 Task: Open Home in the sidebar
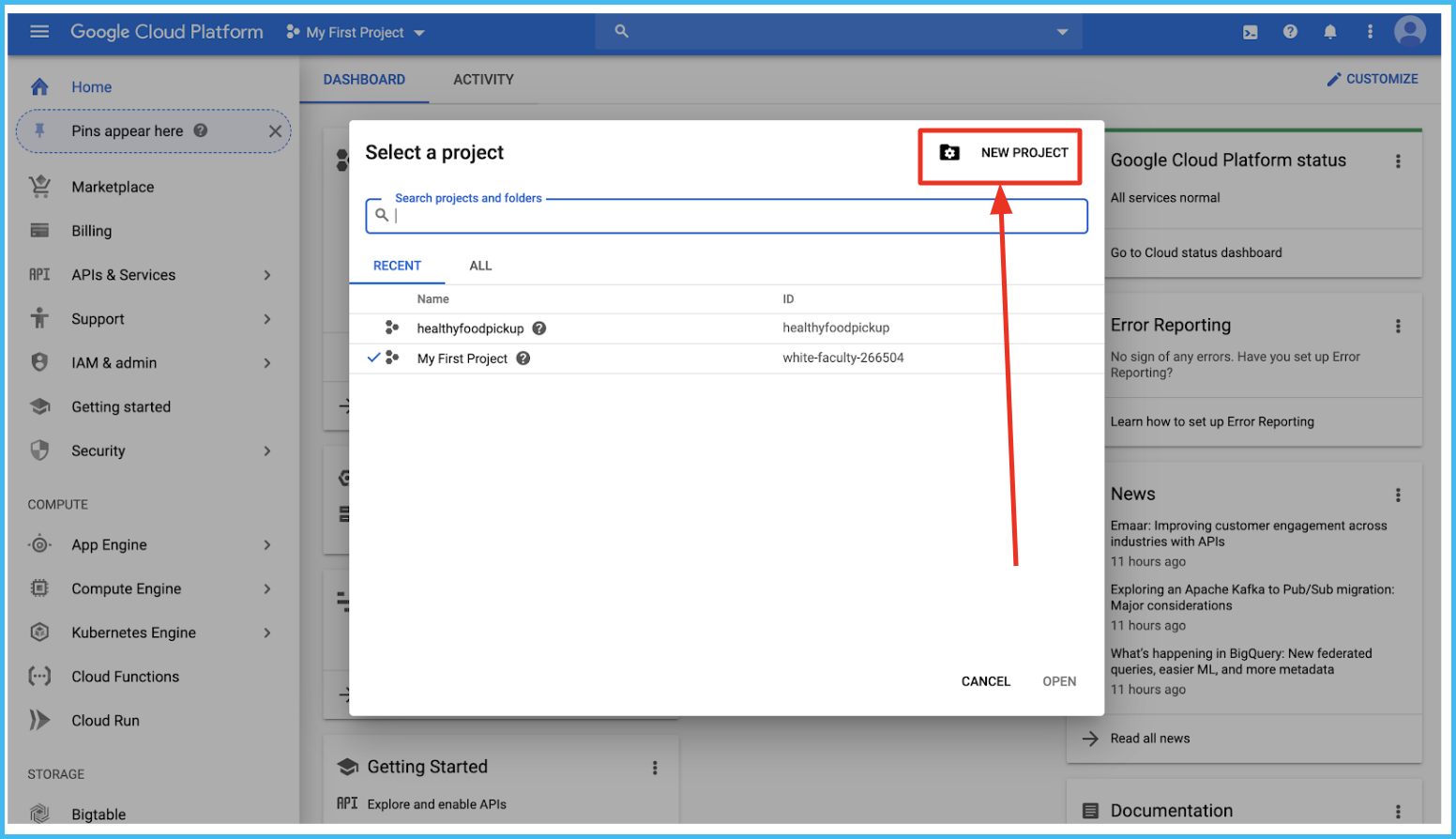tap(91, 87)
